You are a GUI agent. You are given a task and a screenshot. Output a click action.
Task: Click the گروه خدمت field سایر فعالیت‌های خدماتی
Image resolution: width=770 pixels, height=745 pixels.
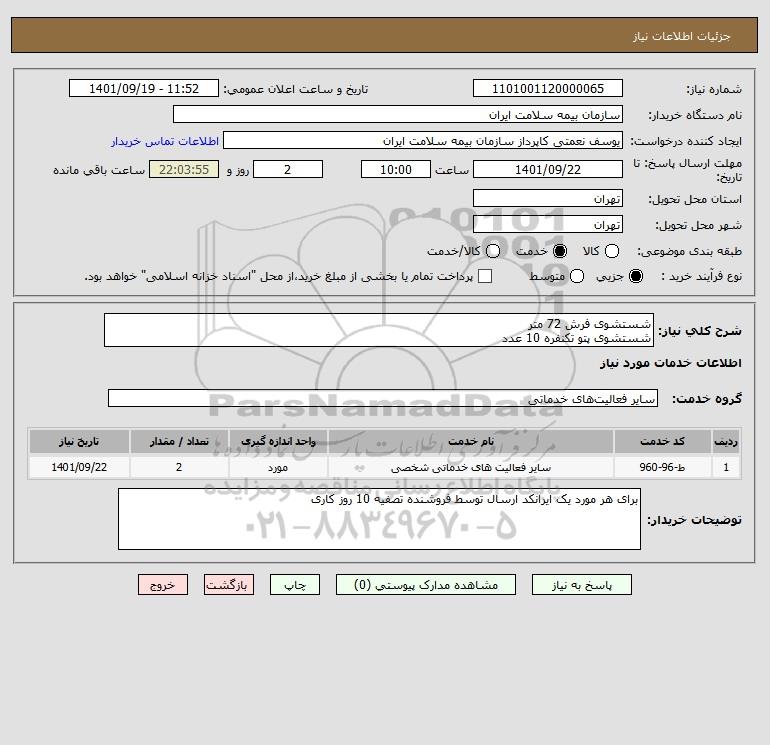coord(383,399)
